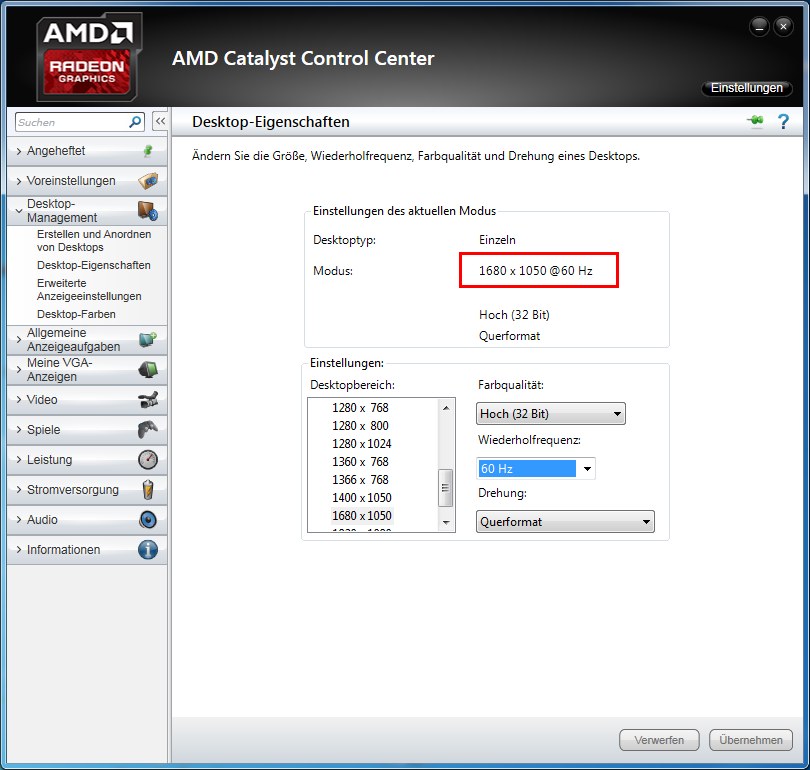Click the green pin icon beside Angeheftet
The height and width of the screenshot is (770, 810).
click(148, 151)
